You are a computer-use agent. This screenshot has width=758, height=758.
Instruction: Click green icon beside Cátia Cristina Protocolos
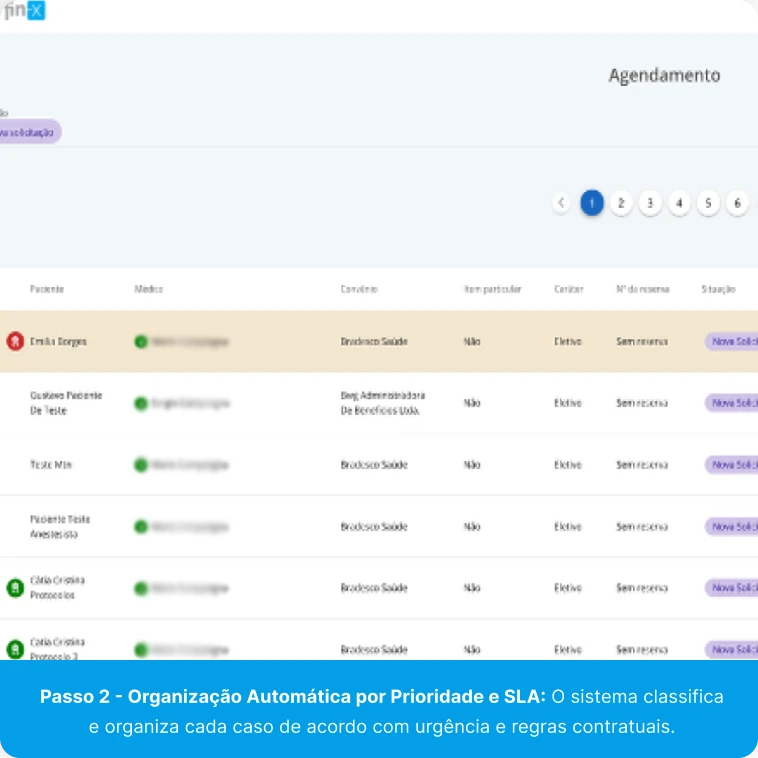(x=15, y=588)
